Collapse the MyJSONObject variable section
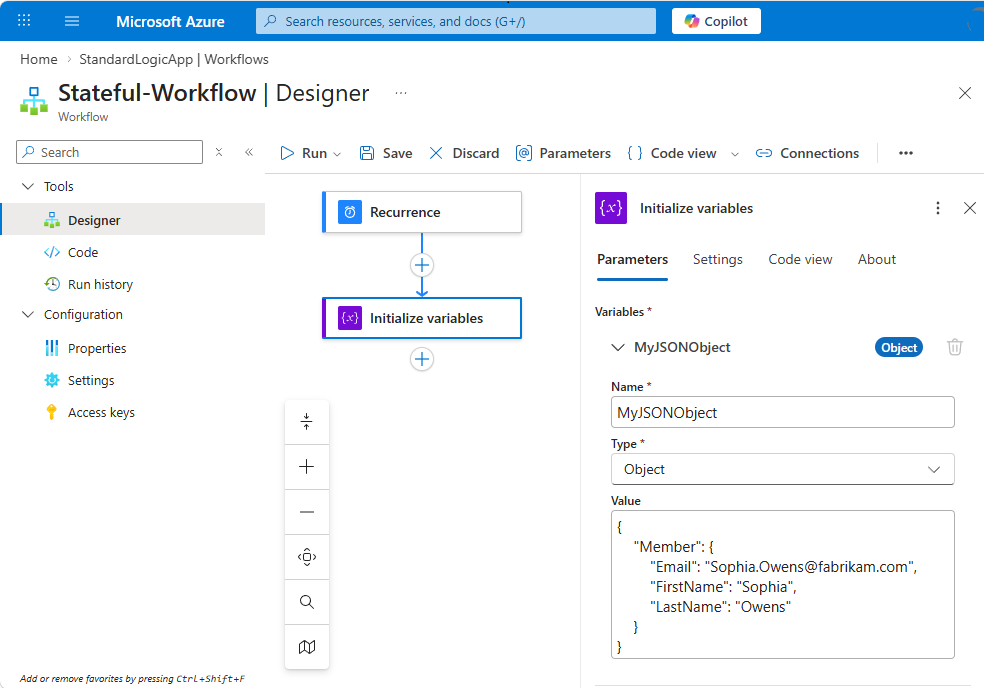Screen dimensions: 984x688 [x=618, y=347]
